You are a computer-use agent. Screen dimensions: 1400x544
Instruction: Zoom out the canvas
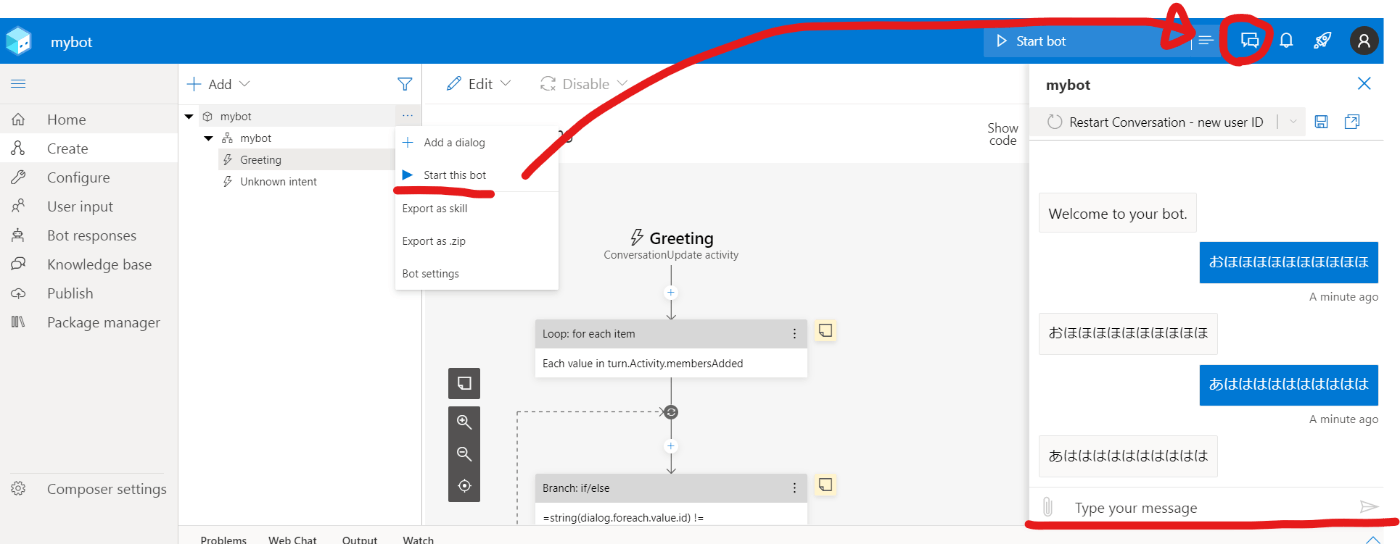[x=464, y=454]
